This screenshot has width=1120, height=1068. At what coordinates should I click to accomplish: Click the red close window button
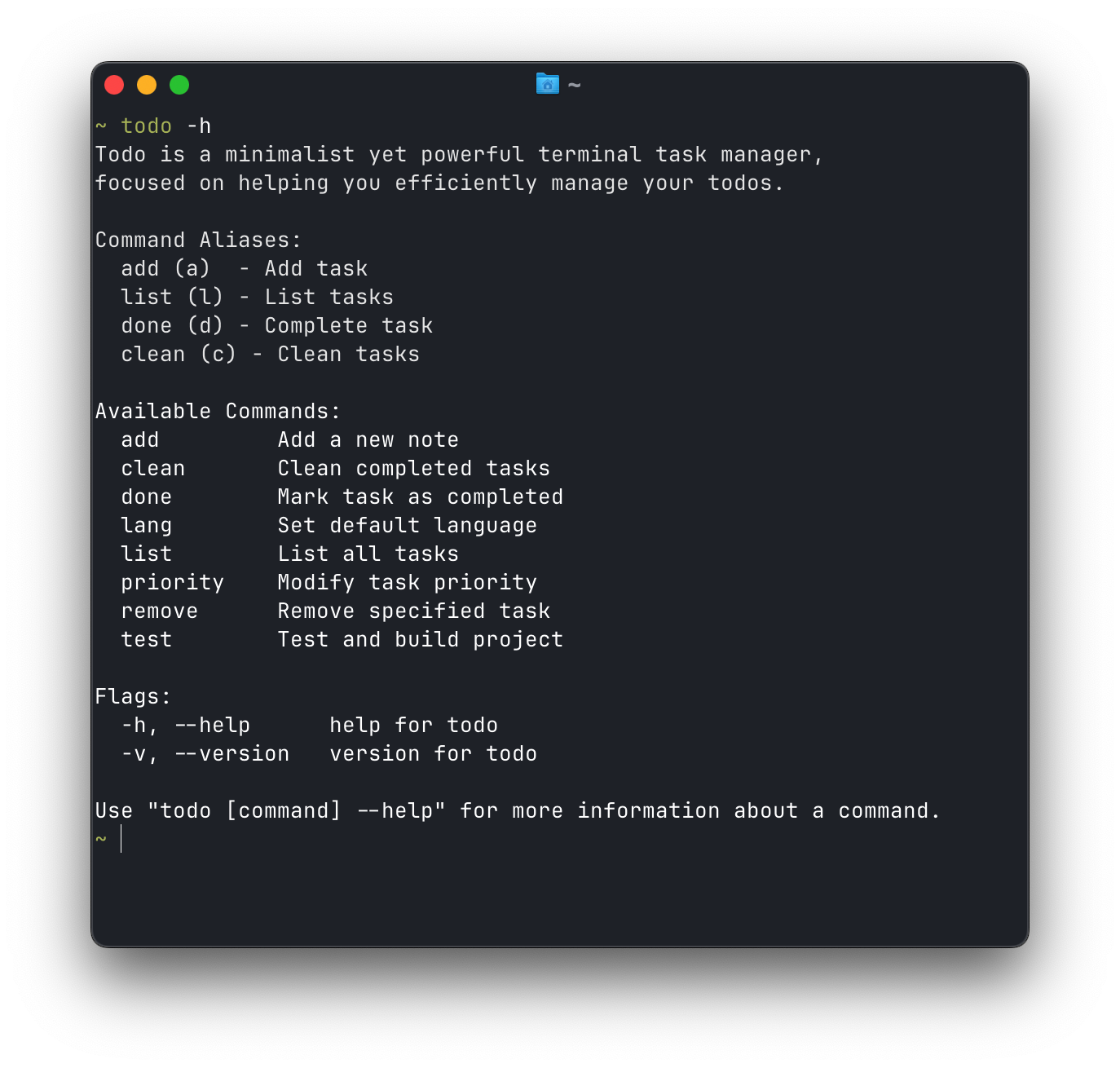114,85
